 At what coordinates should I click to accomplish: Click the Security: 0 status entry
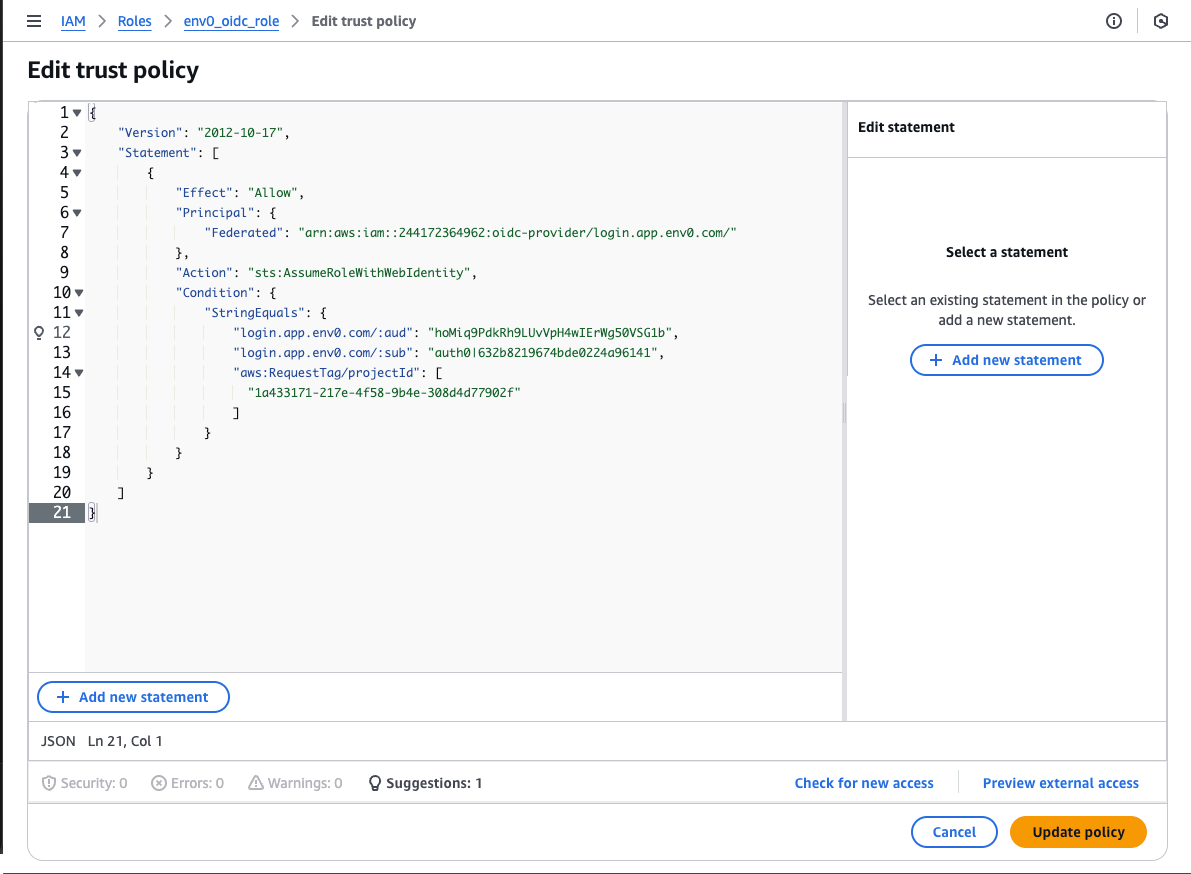[x=84, y=783]
